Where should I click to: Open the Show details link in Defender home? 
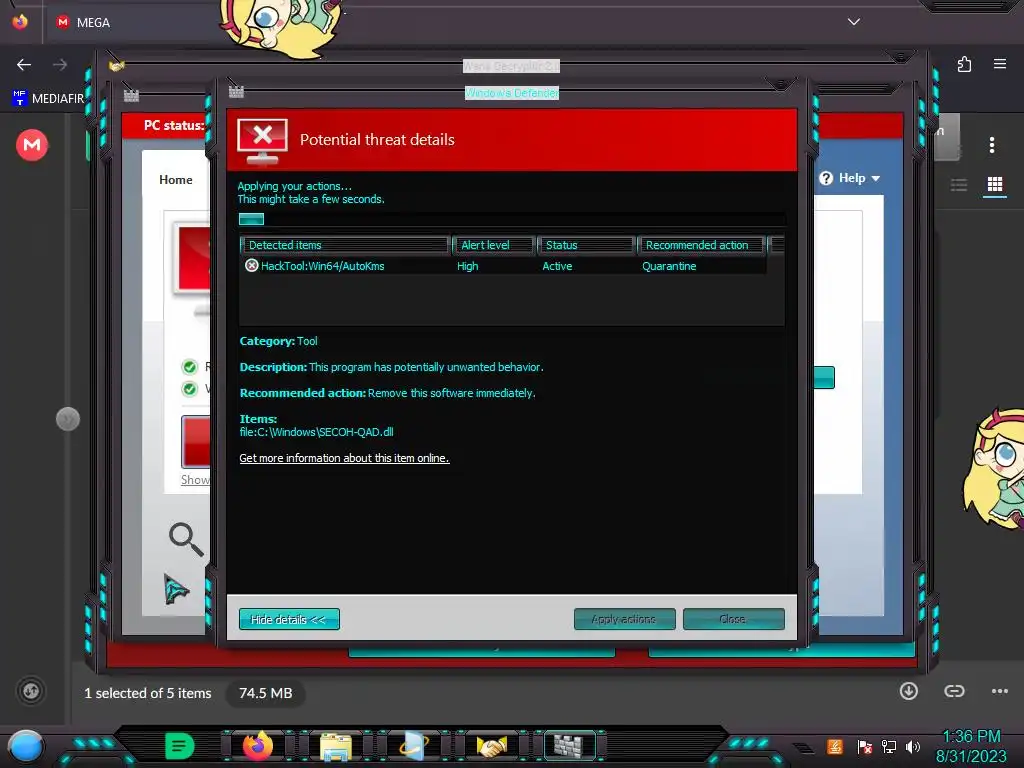pos(195,480)
